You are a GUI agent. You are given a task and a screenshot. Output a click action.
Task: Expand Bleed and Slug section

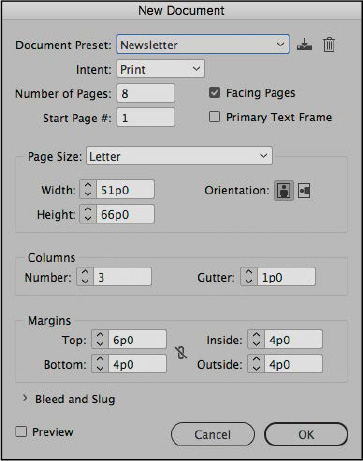[x=25, y=398]
